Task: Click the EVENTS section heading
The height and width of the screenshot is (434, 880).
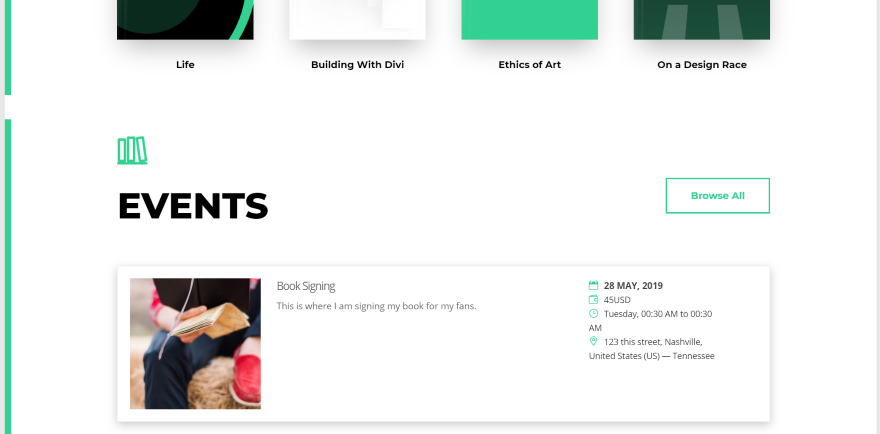Action: 193,205
